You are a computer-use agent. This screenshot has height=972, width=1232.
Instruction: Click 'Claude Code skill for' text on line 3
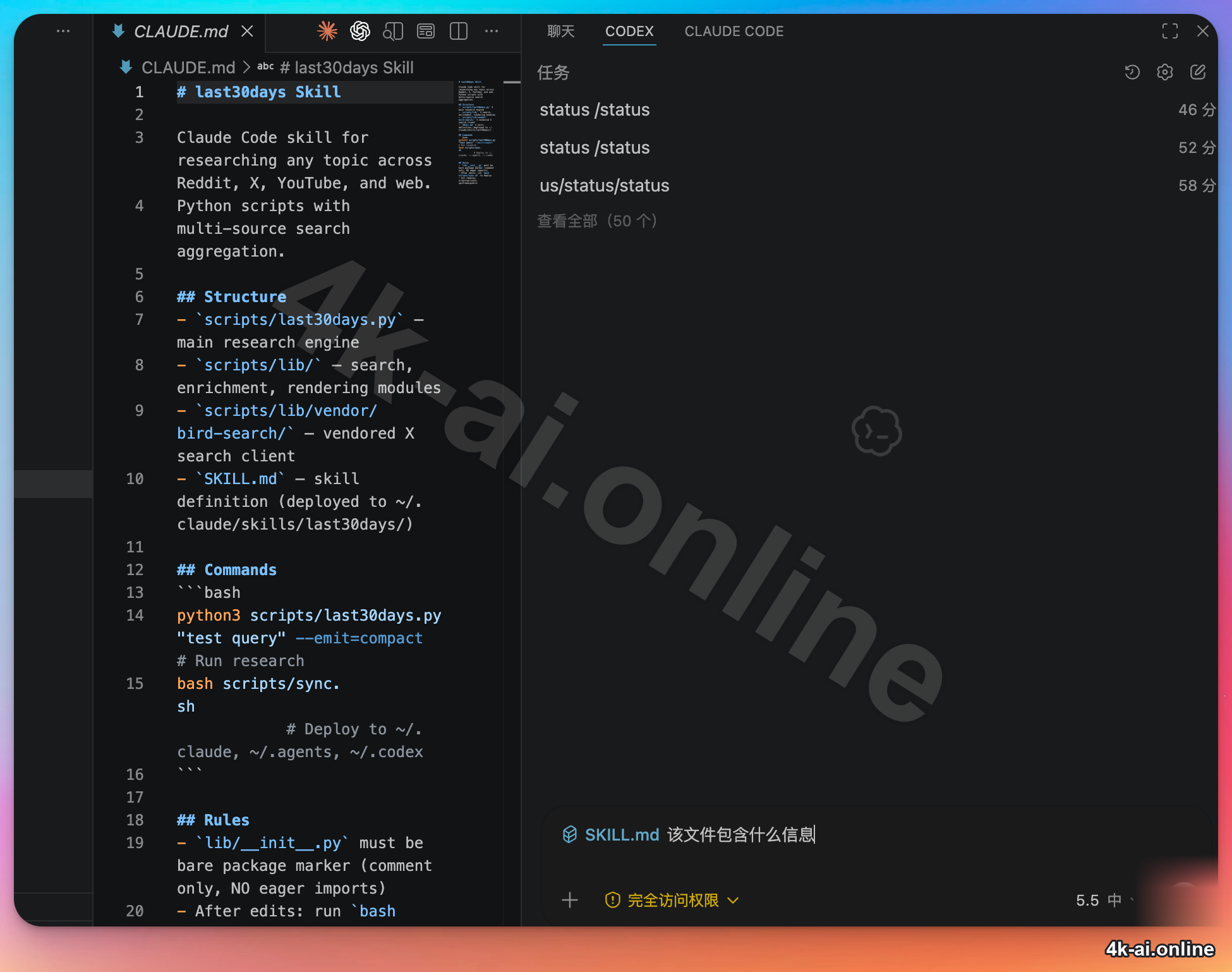point(273,138)
